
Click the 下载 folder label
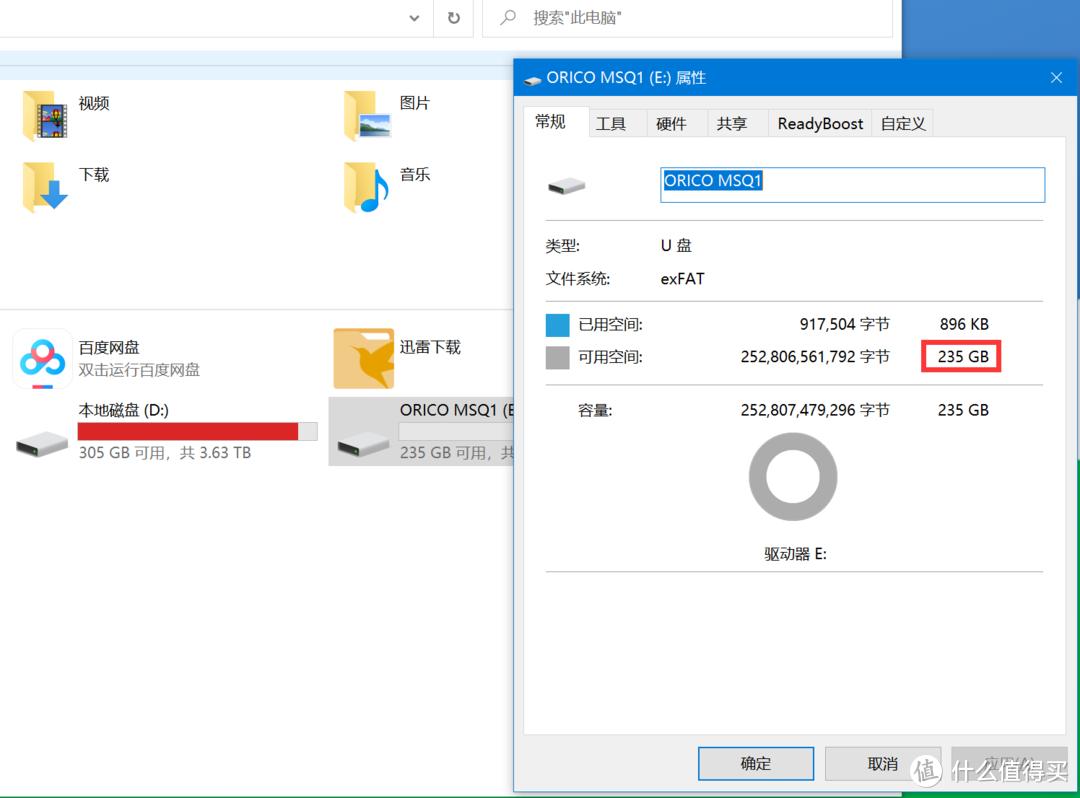tap(94, 175)
